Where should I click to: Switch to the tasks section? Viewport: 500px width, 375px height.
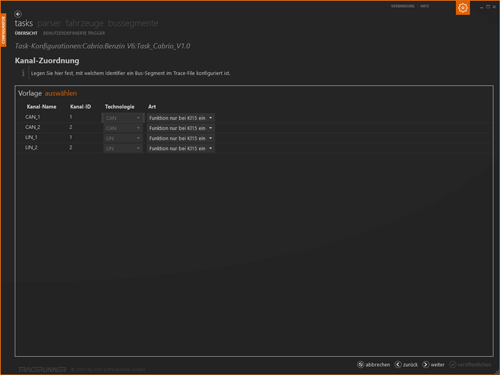(x=24, y=23)
